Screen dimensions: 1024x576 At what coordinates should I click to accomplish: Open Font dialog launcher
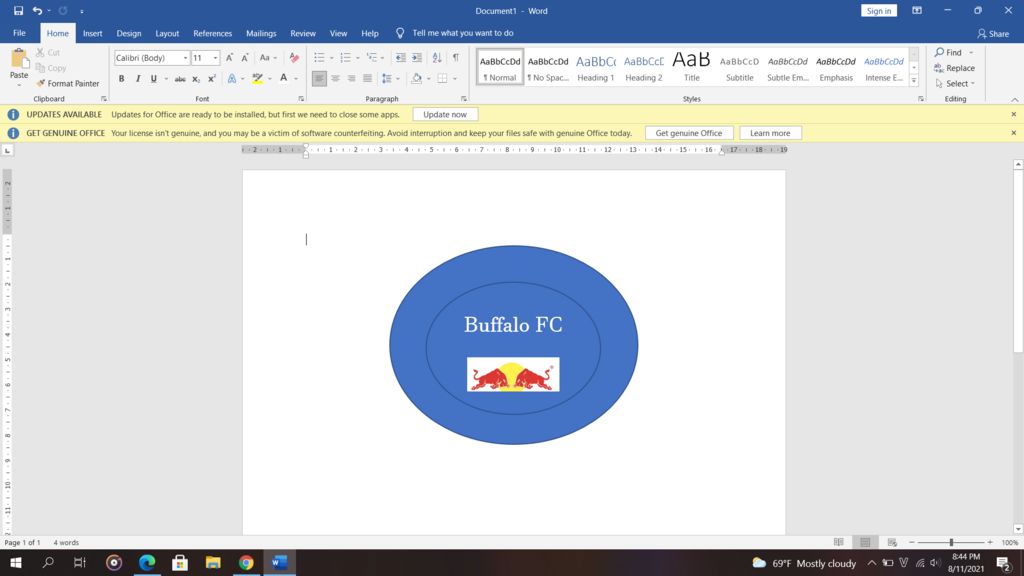point(301,99)
